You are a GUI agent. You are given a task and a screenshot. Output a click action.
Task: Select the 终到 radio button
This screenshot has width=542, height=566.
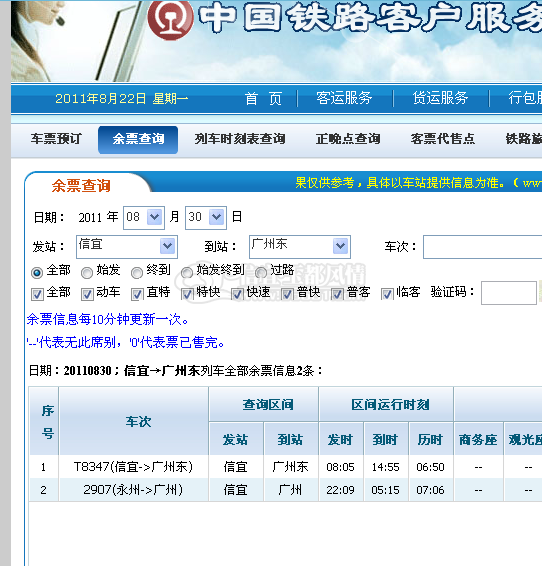(x=137, y=273)
